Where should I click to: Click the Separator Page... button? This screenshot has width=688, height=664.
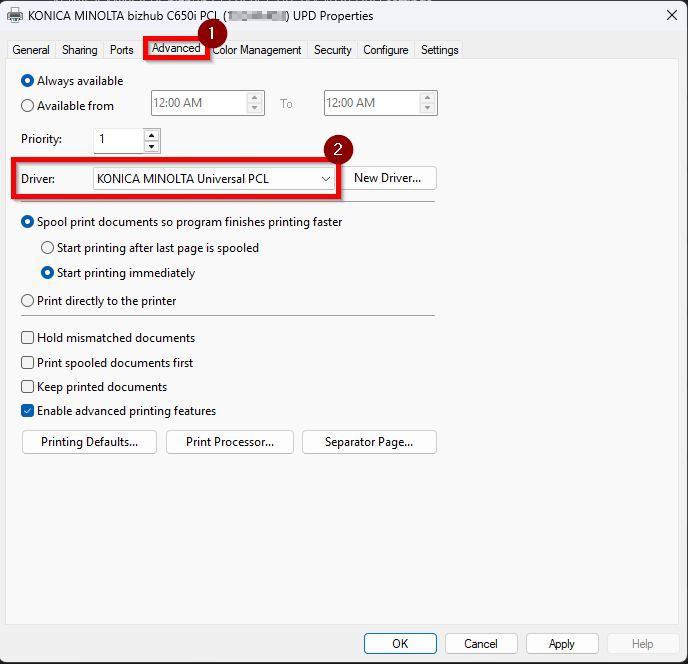coord(367,442)
